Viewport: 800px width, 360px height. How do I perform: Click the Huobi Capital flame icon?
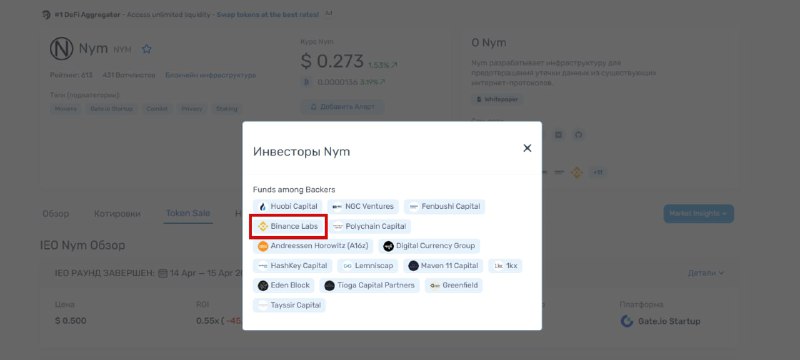click(x=263, y=207)
